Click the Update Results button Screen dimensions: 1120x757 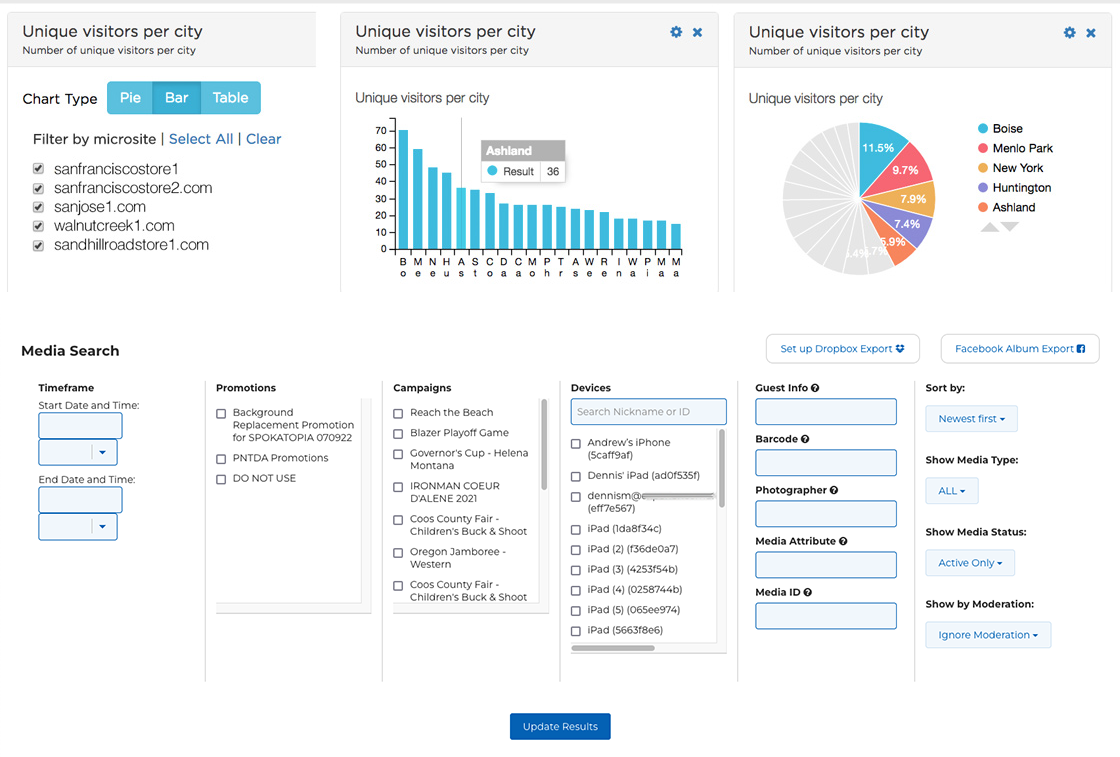pyautogui.click(x=560, y=726)
